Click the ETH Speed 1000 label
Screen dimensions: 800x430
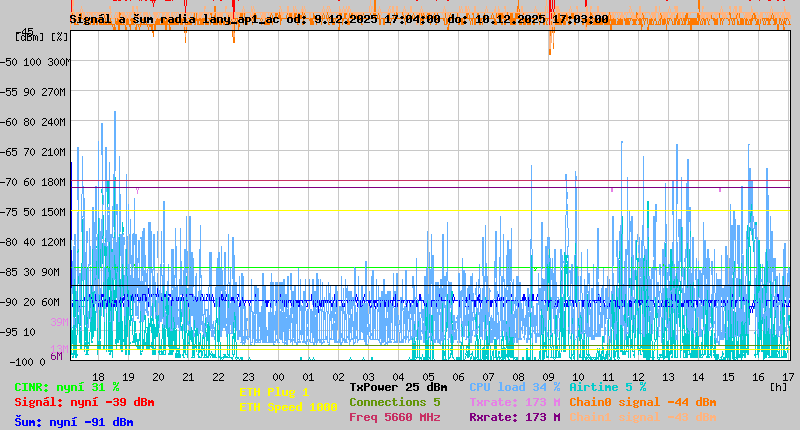(x=288, y=407)
